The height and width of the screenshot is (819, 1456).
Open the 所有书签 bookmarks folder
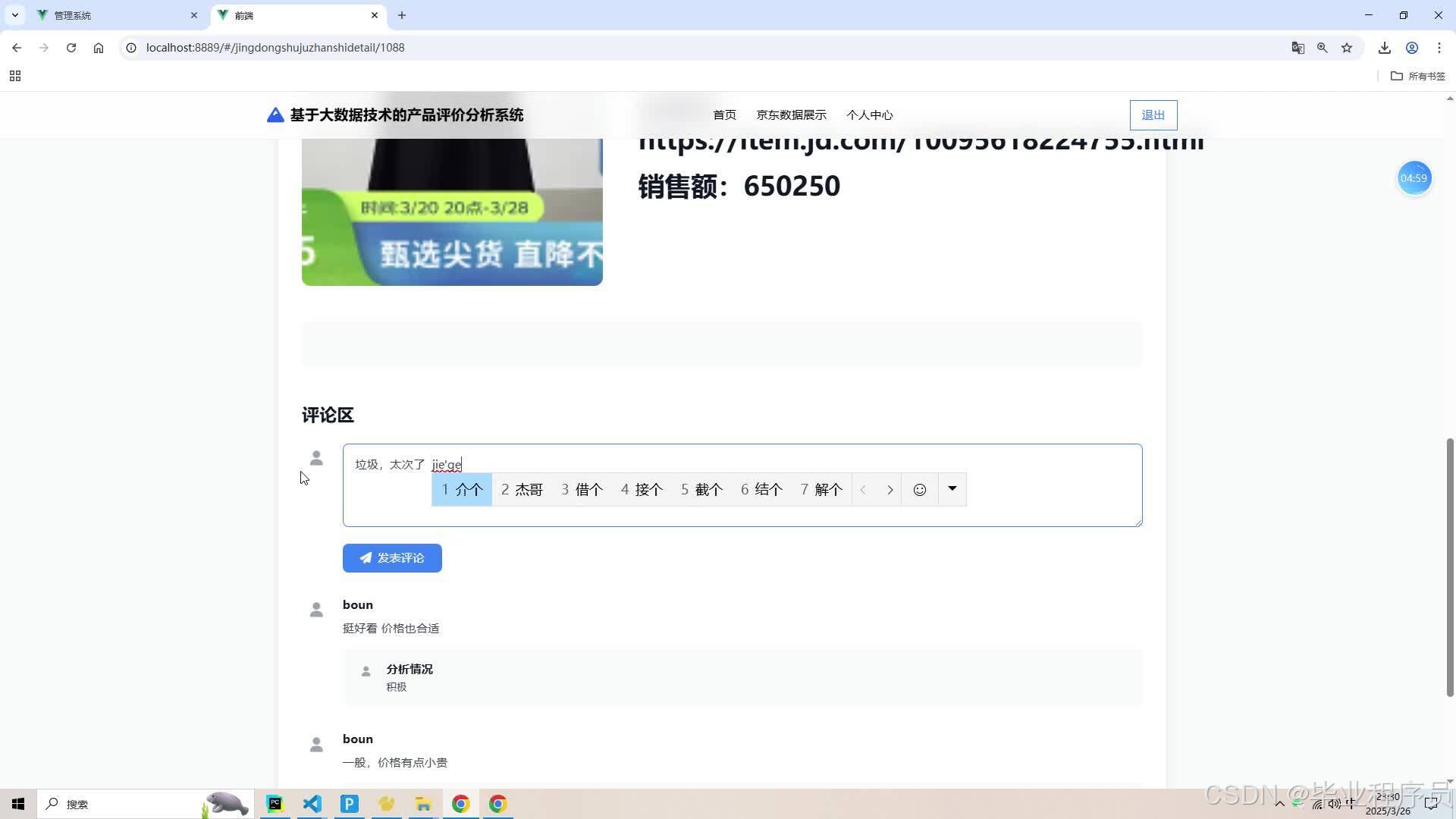[x=1418, y=76]
